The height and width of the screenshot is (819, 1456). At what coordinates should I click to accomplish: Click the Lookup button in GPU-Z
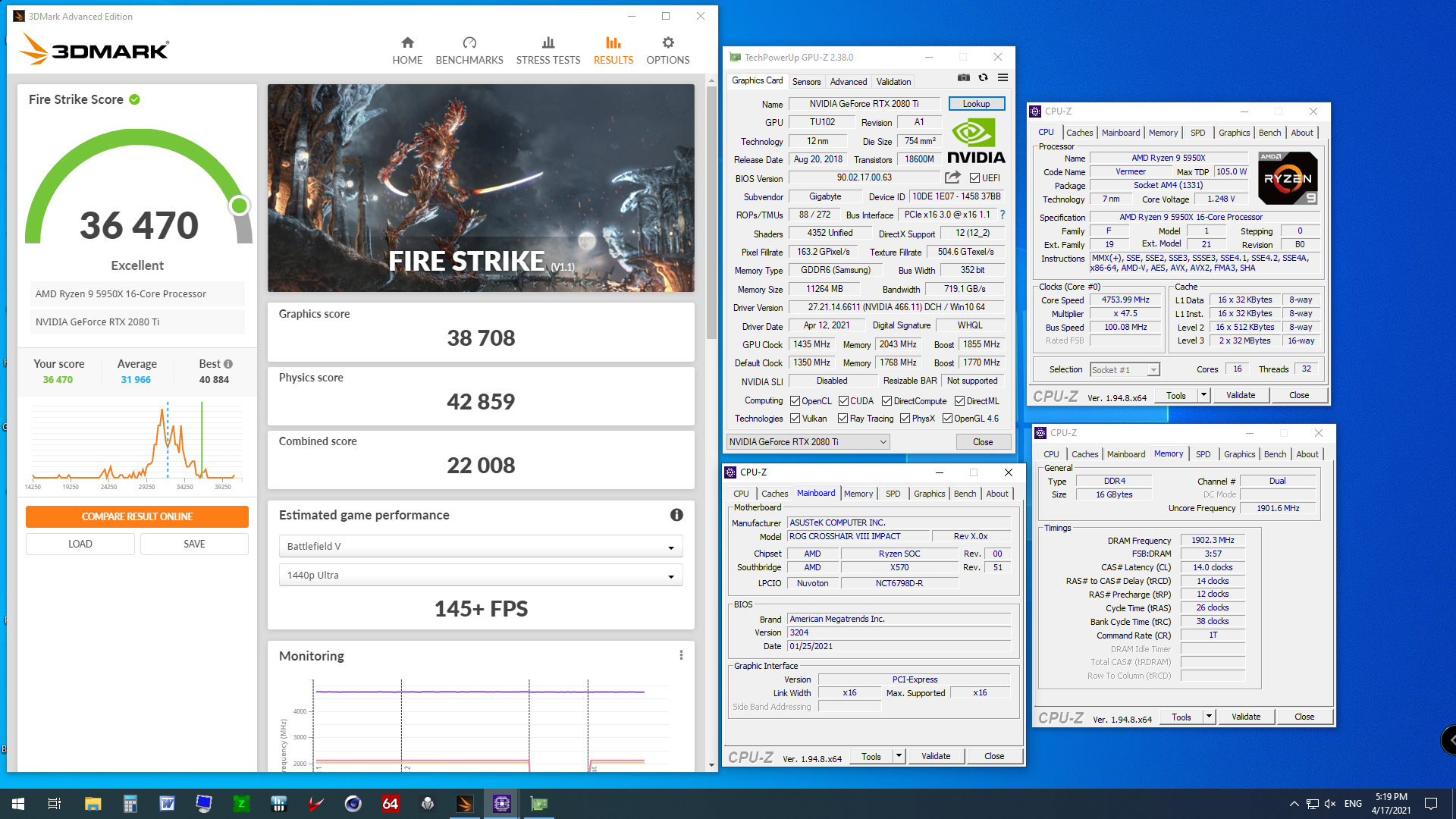[976, 104]
